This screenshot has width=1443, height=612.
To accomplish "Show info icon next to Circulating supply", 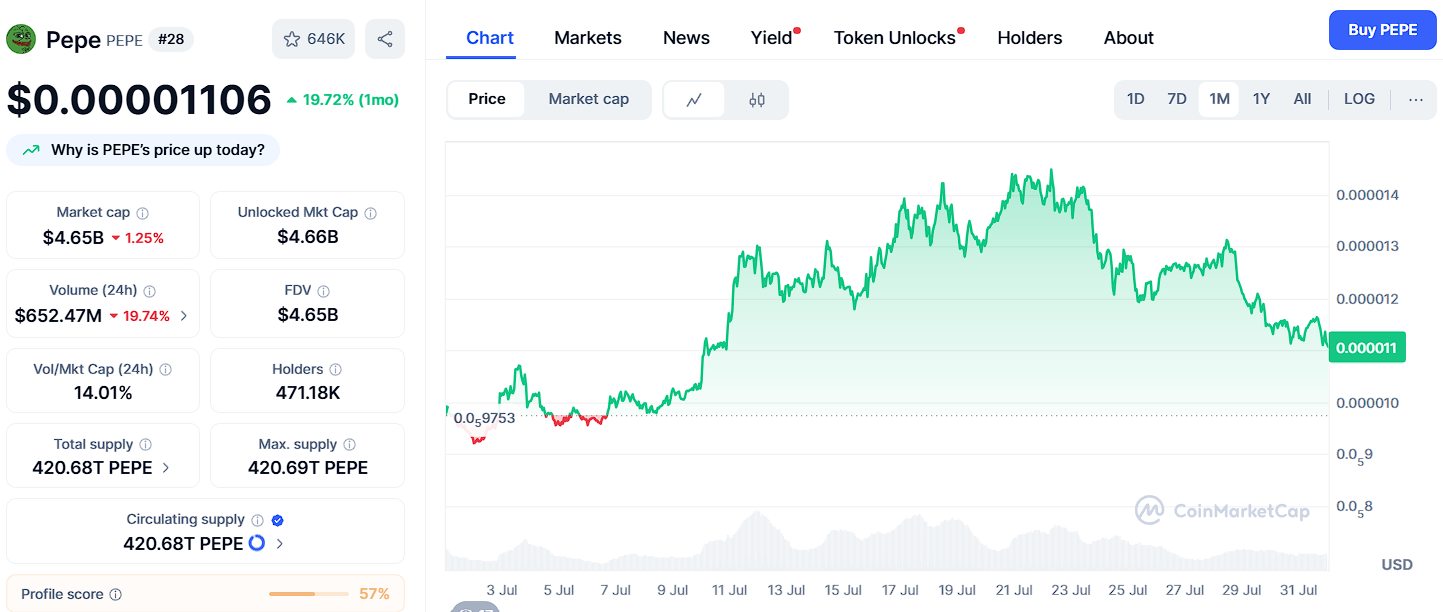I will 258,520.
